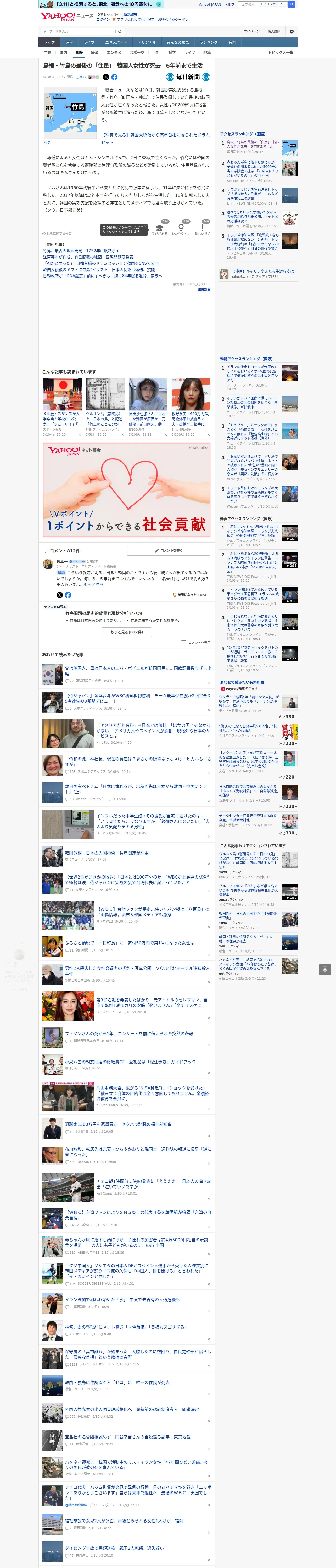
Task: Open the エキスパート tab
Action: pyautogui.click(x=116, y=43)
